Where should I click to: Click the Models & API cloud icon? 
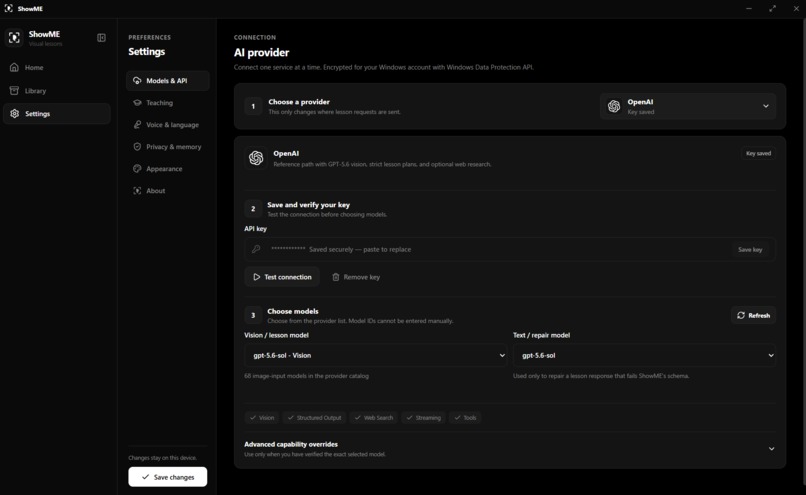137,81
